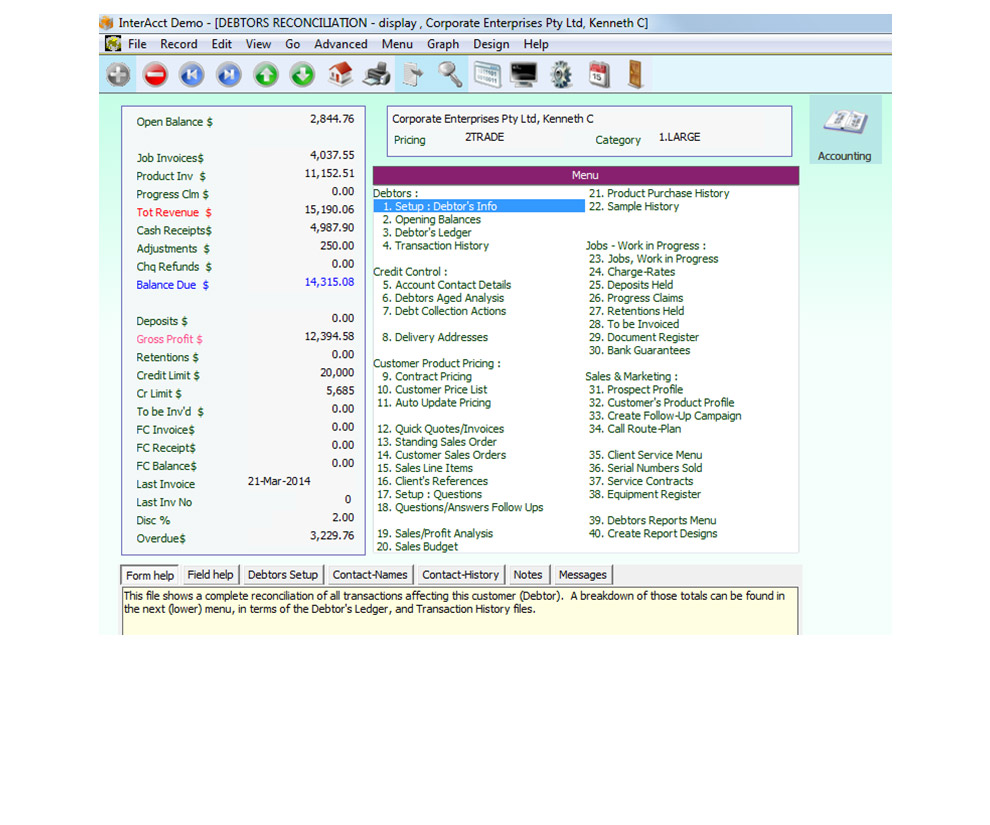Image resolution: width=990 pixels, height=825 pixels.
Task: Click the calendar icon showing 15
Action: point(599,74)
